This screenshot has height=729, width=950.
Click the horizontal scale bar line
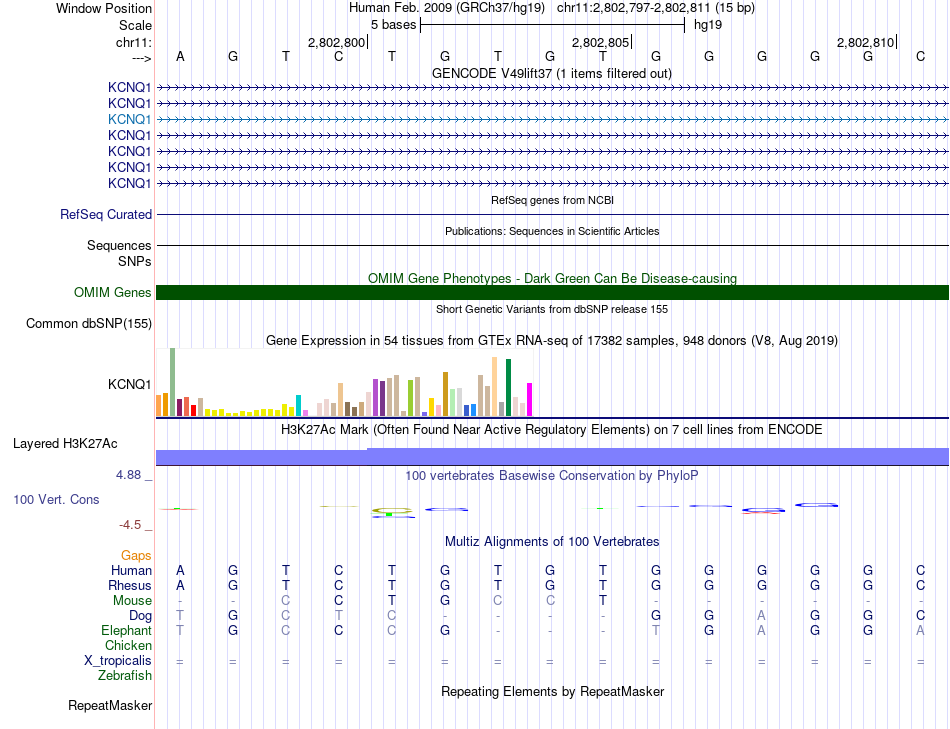pos(553,25)
